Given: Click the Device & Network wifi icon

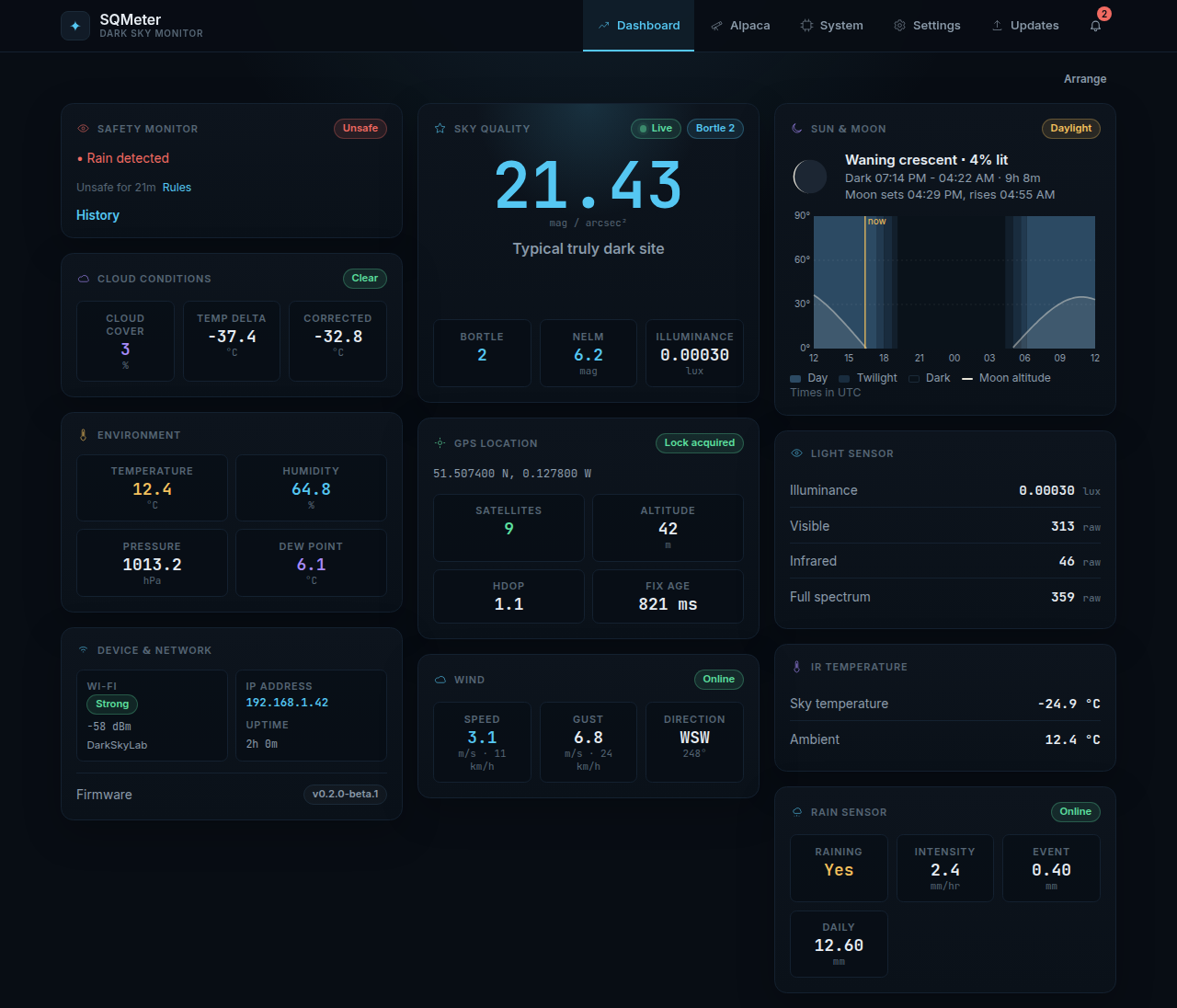Looking at the screenshot, I should click(83, 650).
